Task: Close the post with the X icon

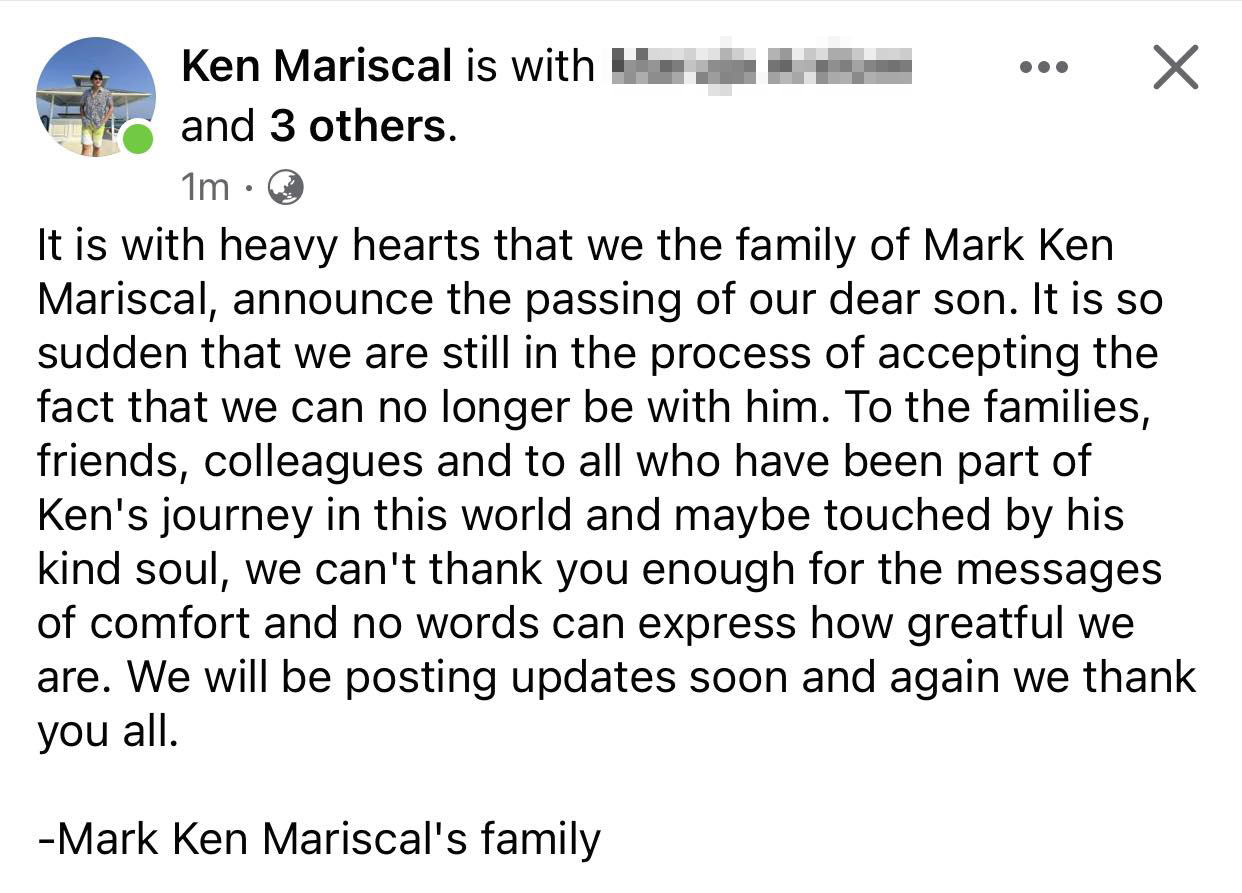Action: (x=1175, y=68)
